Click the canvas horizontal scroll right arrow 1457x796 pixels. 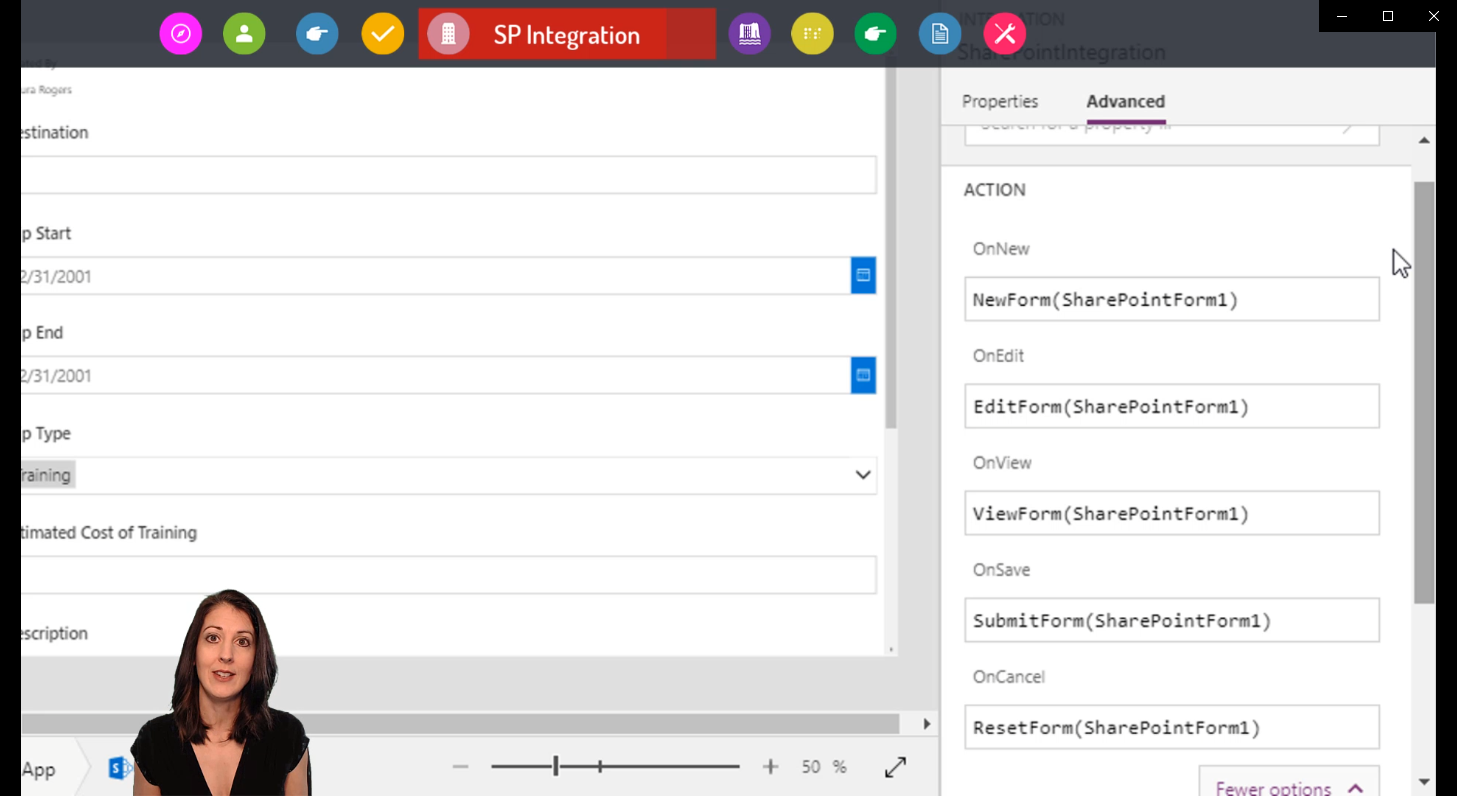pyautogui.click(x=926, y=724)
